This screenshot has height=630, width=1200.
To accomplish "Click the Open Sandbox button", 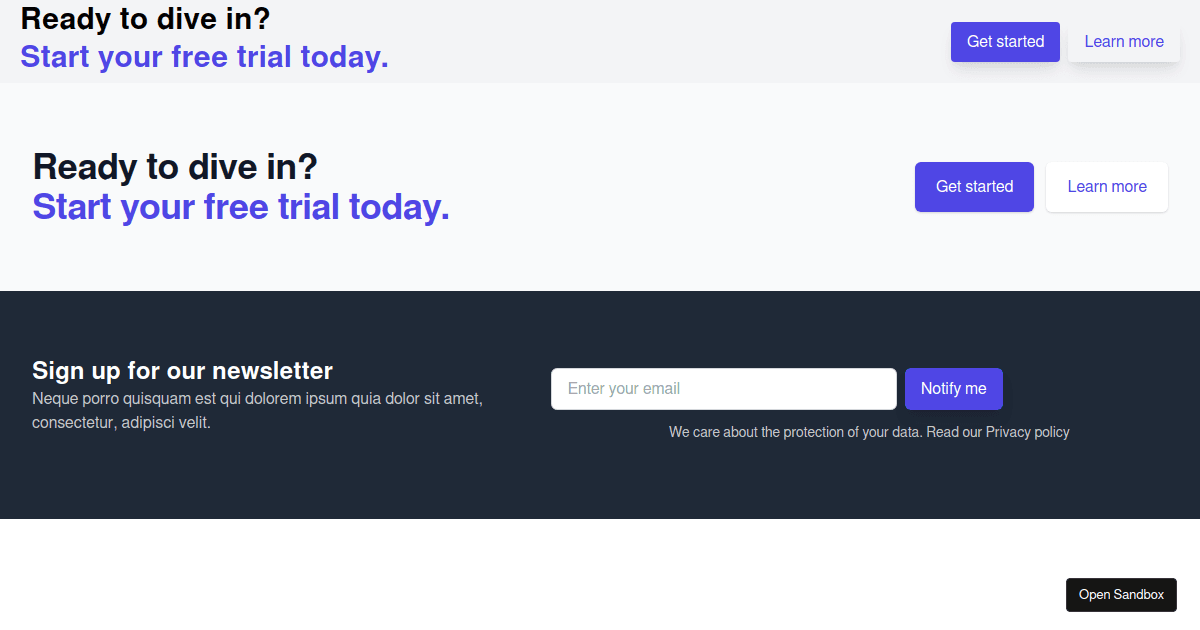I will pos(1121,595).
